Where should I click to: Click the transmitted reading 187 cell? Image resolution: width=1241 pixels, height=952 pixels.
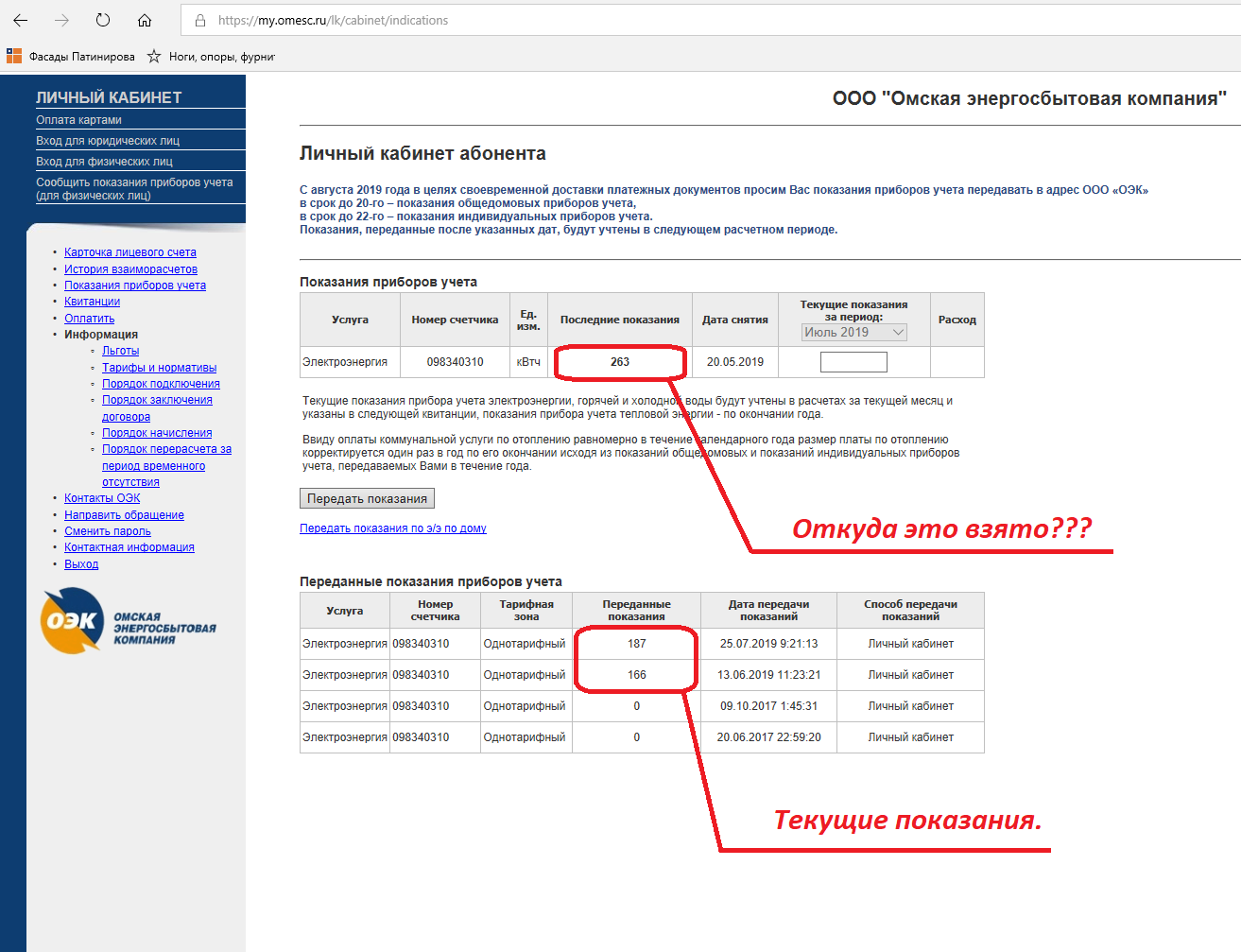pos(637,644)
